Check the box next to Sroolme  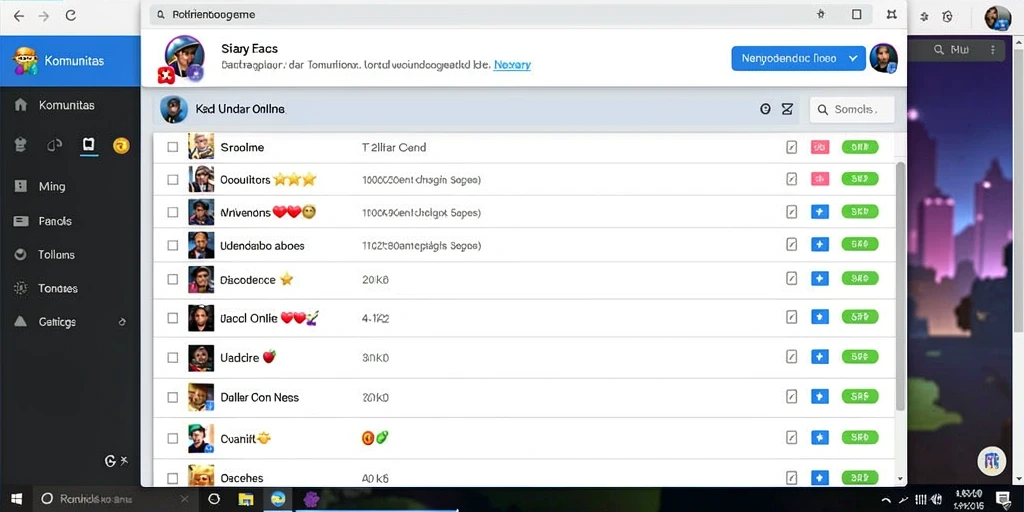[x=172, y=147]
